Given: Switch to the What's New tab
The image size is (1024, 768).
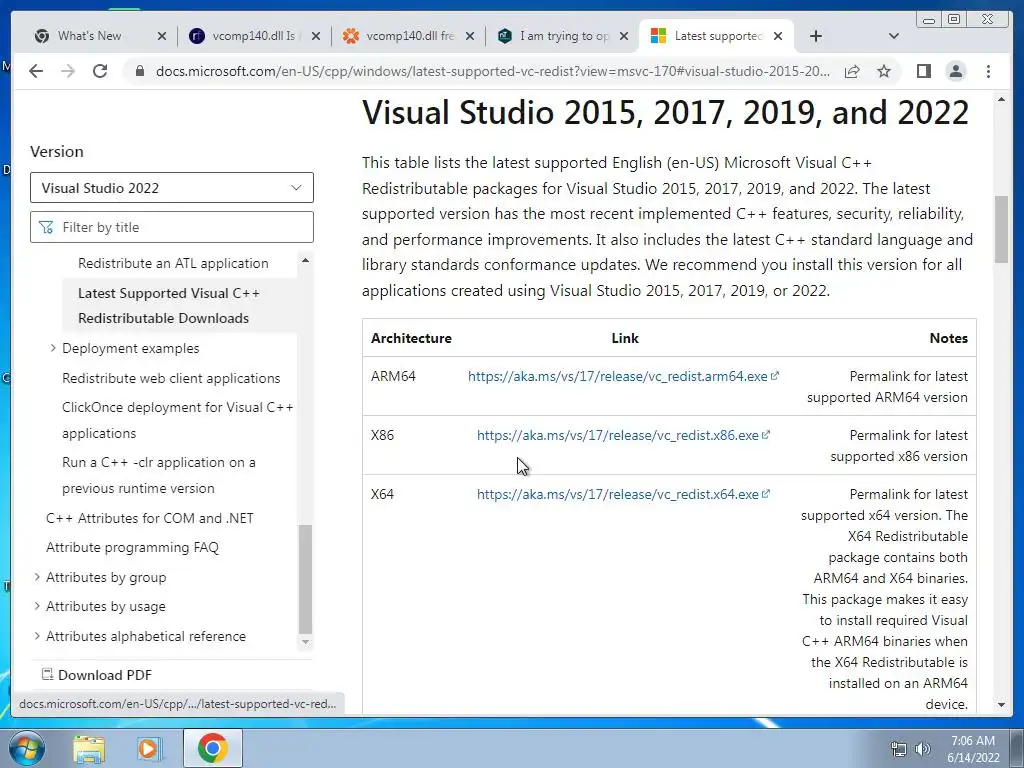Looking at the screenshot, I should pos(89,36).
